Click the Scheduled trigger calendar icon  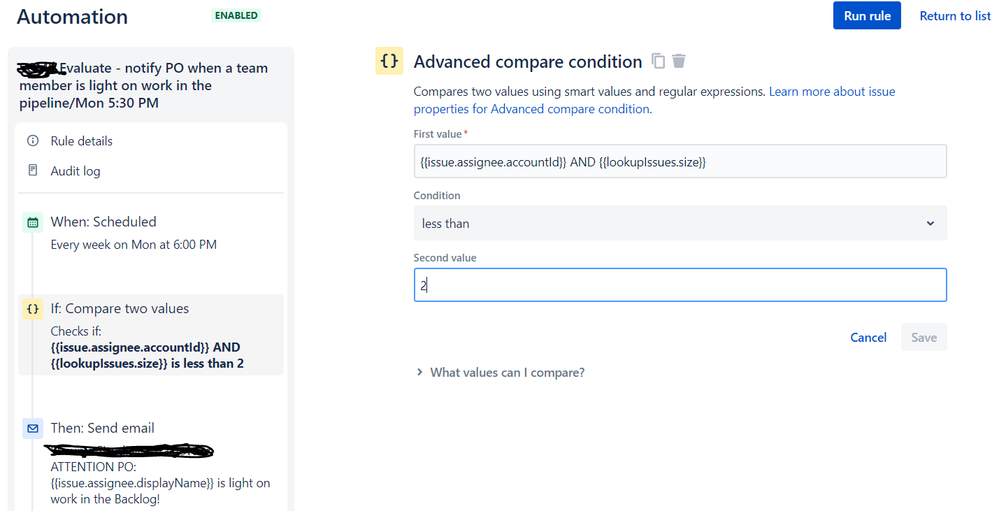tap(32, 222)
